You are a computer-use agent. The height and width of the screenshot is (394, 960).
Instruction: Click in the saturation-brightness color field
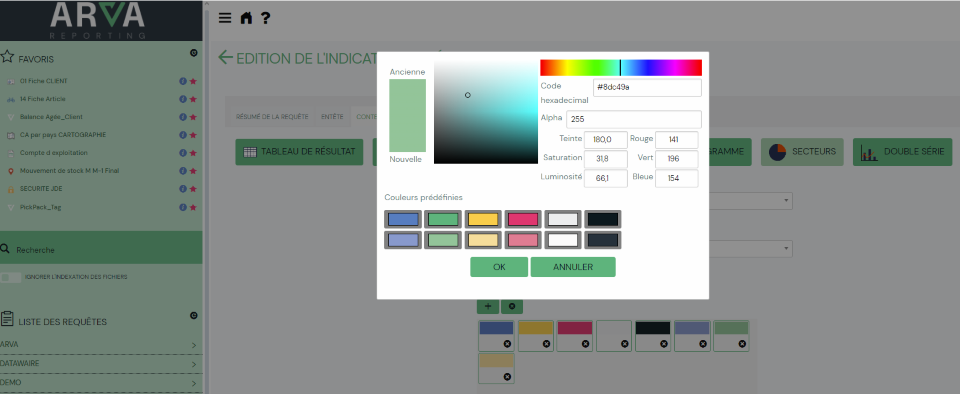click(x=486, y=111)
